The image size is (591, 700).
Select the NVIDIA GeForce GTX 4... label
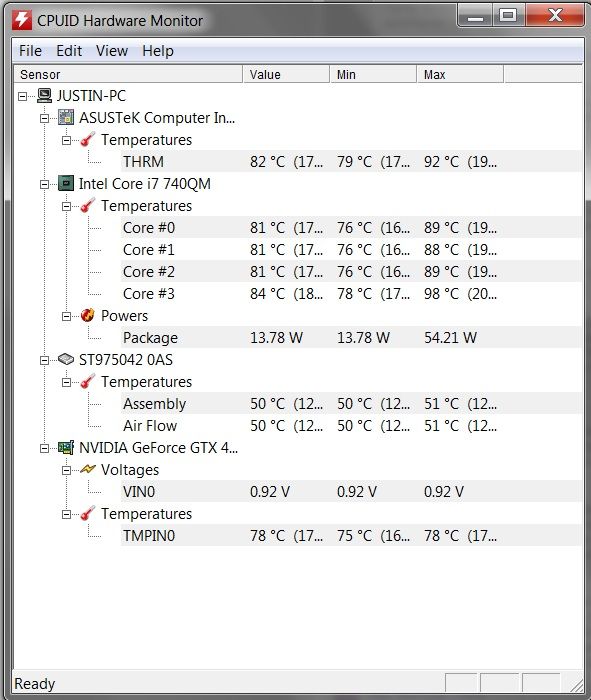coord(158,448)
